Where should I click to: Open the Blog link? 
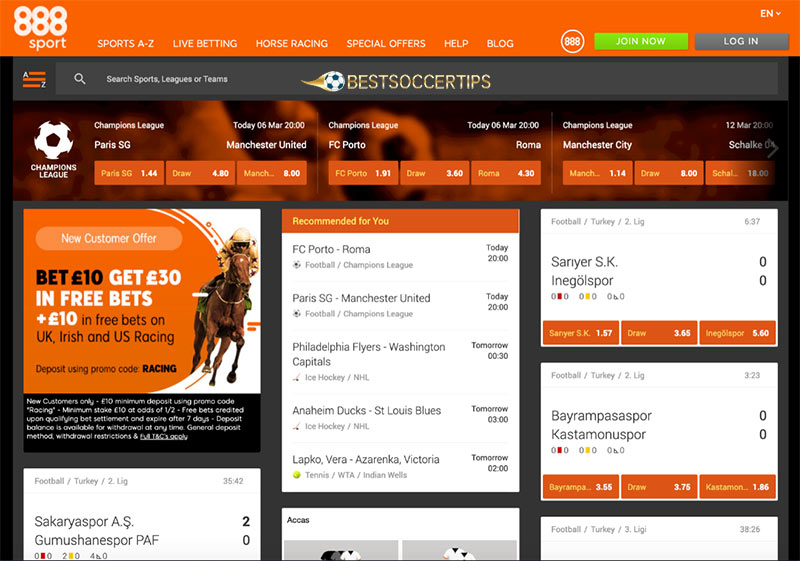(500, 44)
